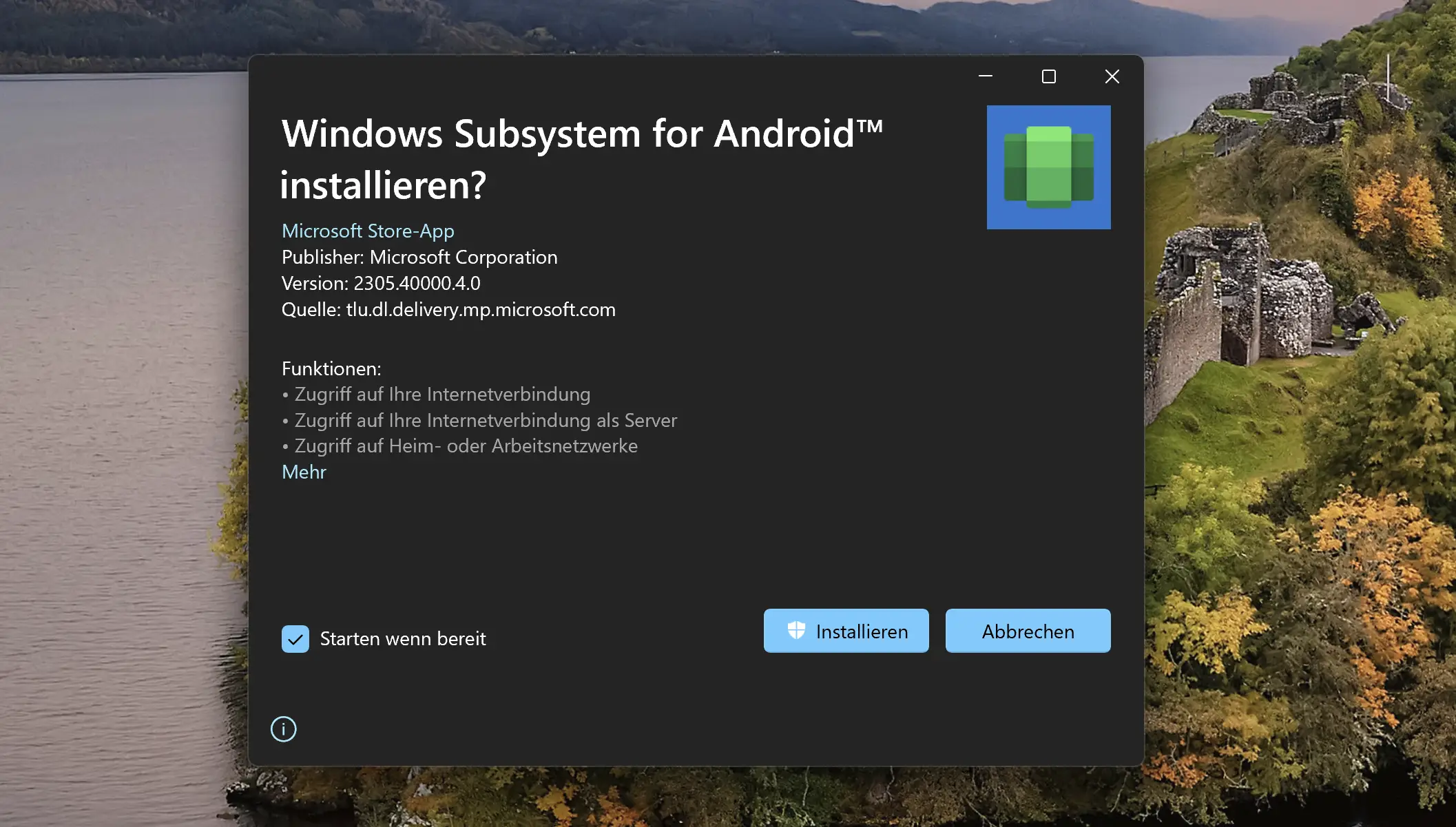
Task: Select the Version: 2305.40000.4.0 text
Action: pos(381,284)
